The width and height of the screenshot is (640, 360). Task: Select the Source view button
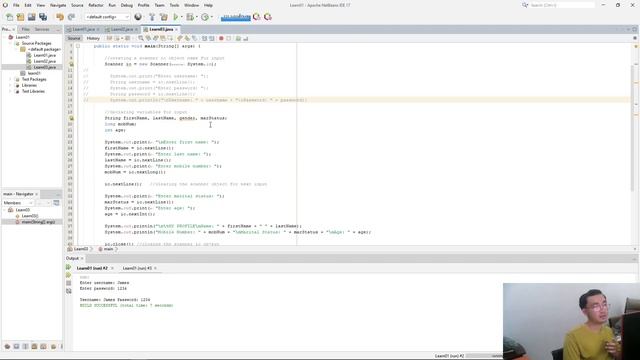coord(74,38)
